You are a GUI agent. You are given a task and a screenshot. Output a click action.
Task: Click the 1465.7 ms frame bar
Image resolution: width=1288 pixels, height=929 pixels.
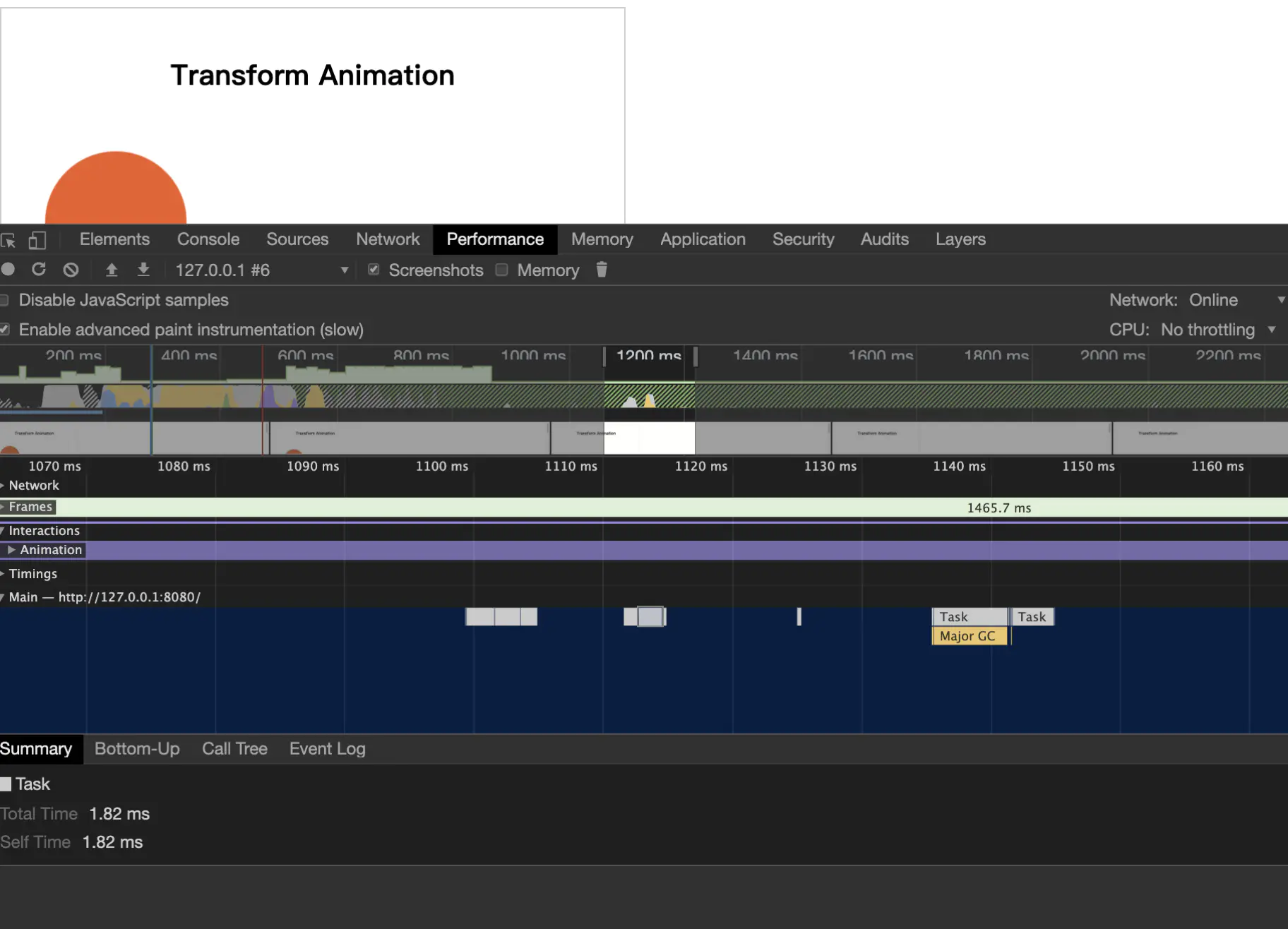(998, 508)
